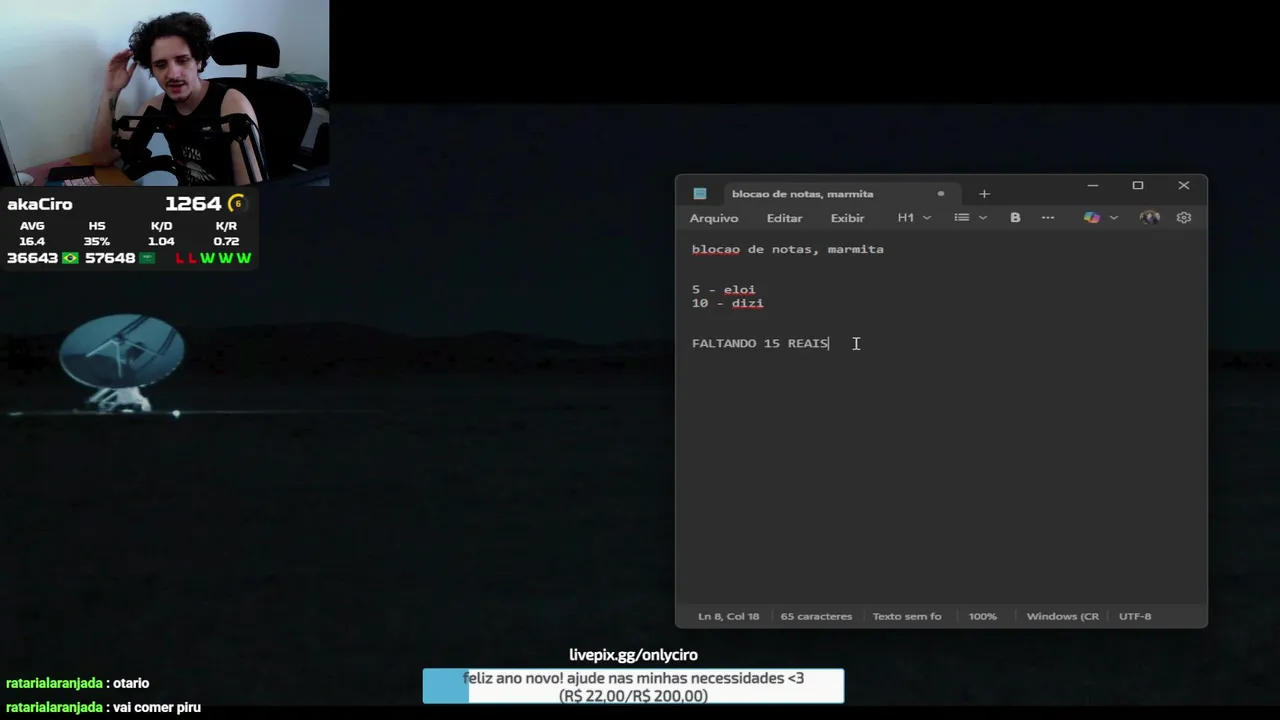Viewport: 1280px width, 720px height.
Task: Click the 'blocao de notas, marmita' heading line
Action: pos(788,249)
